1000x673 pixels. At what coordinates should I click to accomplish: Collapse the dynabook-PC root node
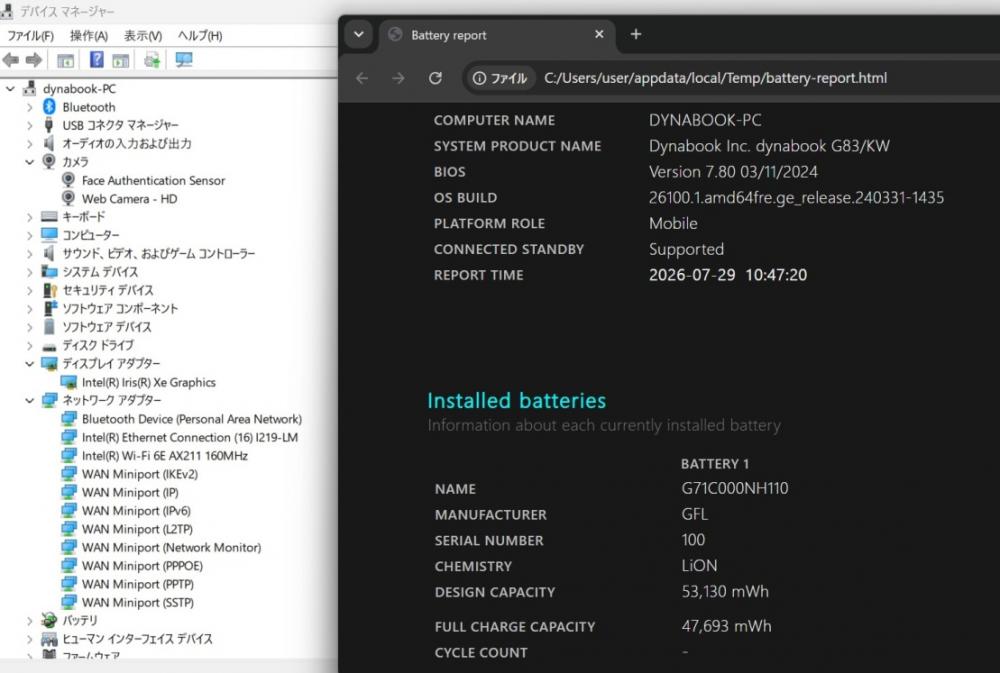click(10, 89)
